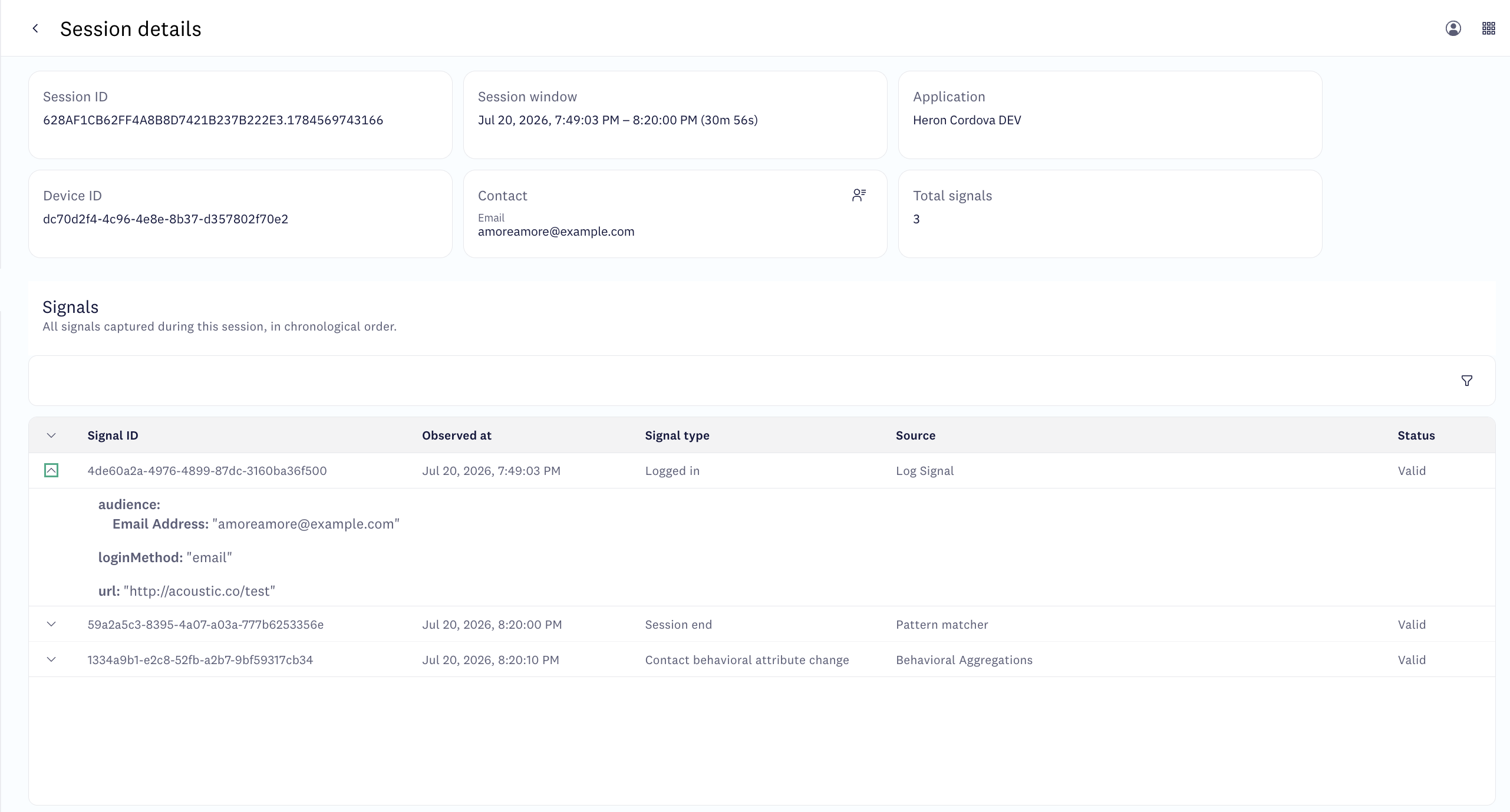Click the Session end signal type cell
The image size is (1510, 812).
(678, 625)
